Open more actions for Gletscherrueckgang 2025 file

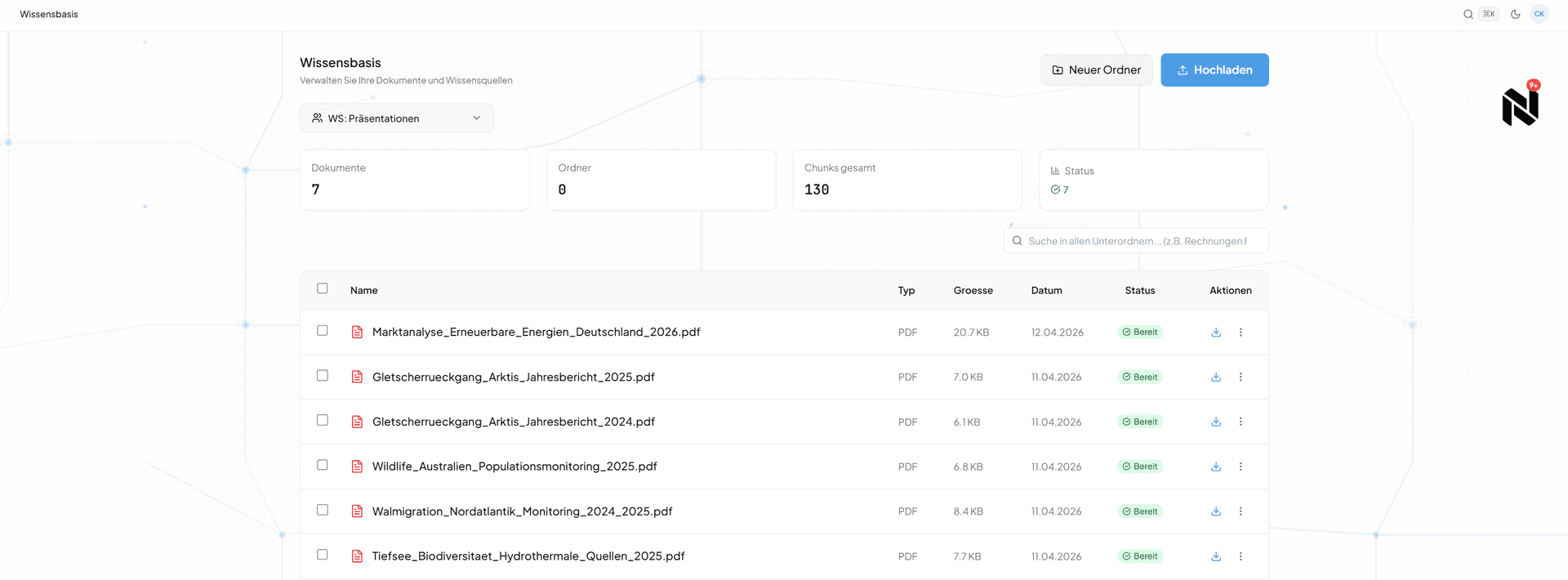click(x=1241, y=377)
